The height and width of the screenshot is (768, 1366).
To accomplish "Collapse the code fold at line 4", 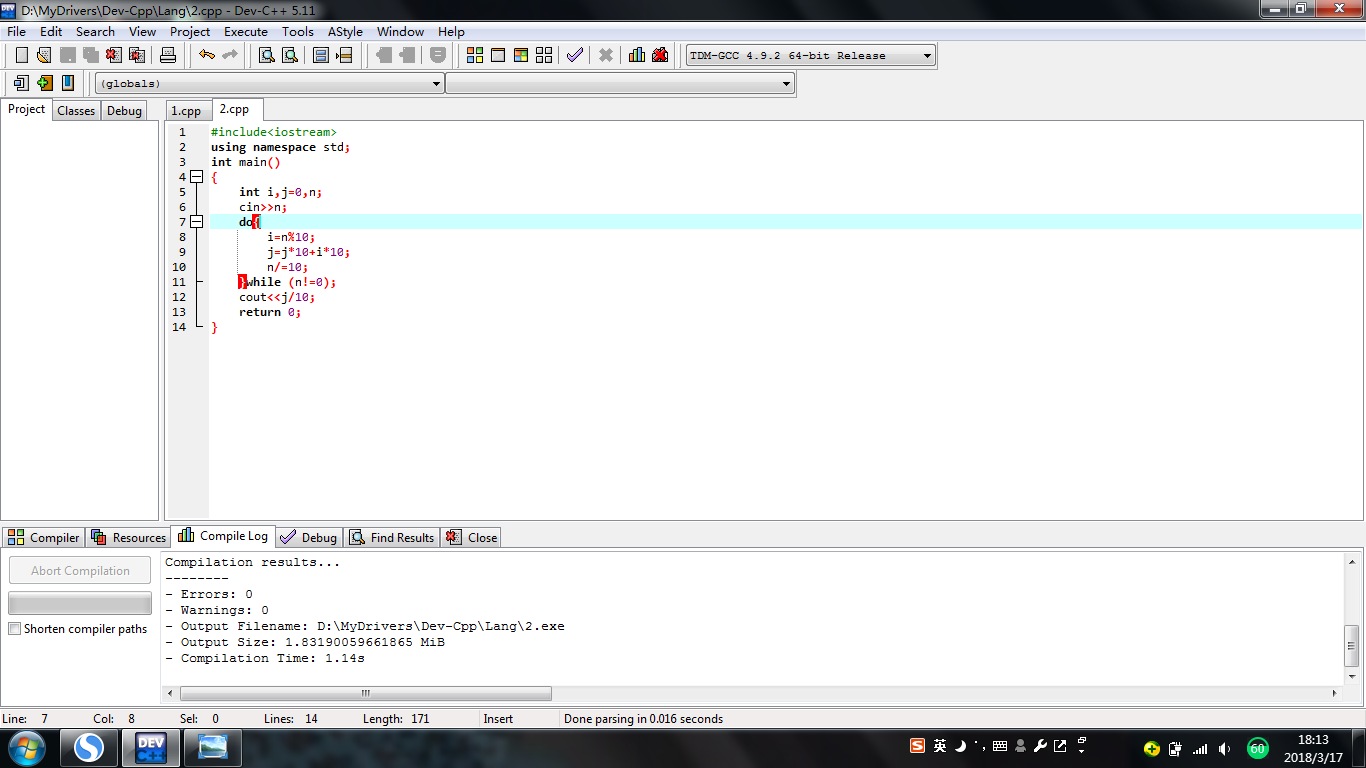I will point(196,177).
